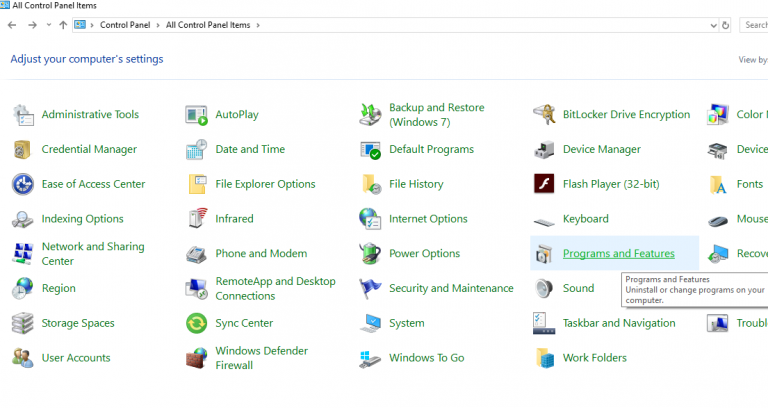Open the Taskbar and Navigation link

(x=619, y=323)
